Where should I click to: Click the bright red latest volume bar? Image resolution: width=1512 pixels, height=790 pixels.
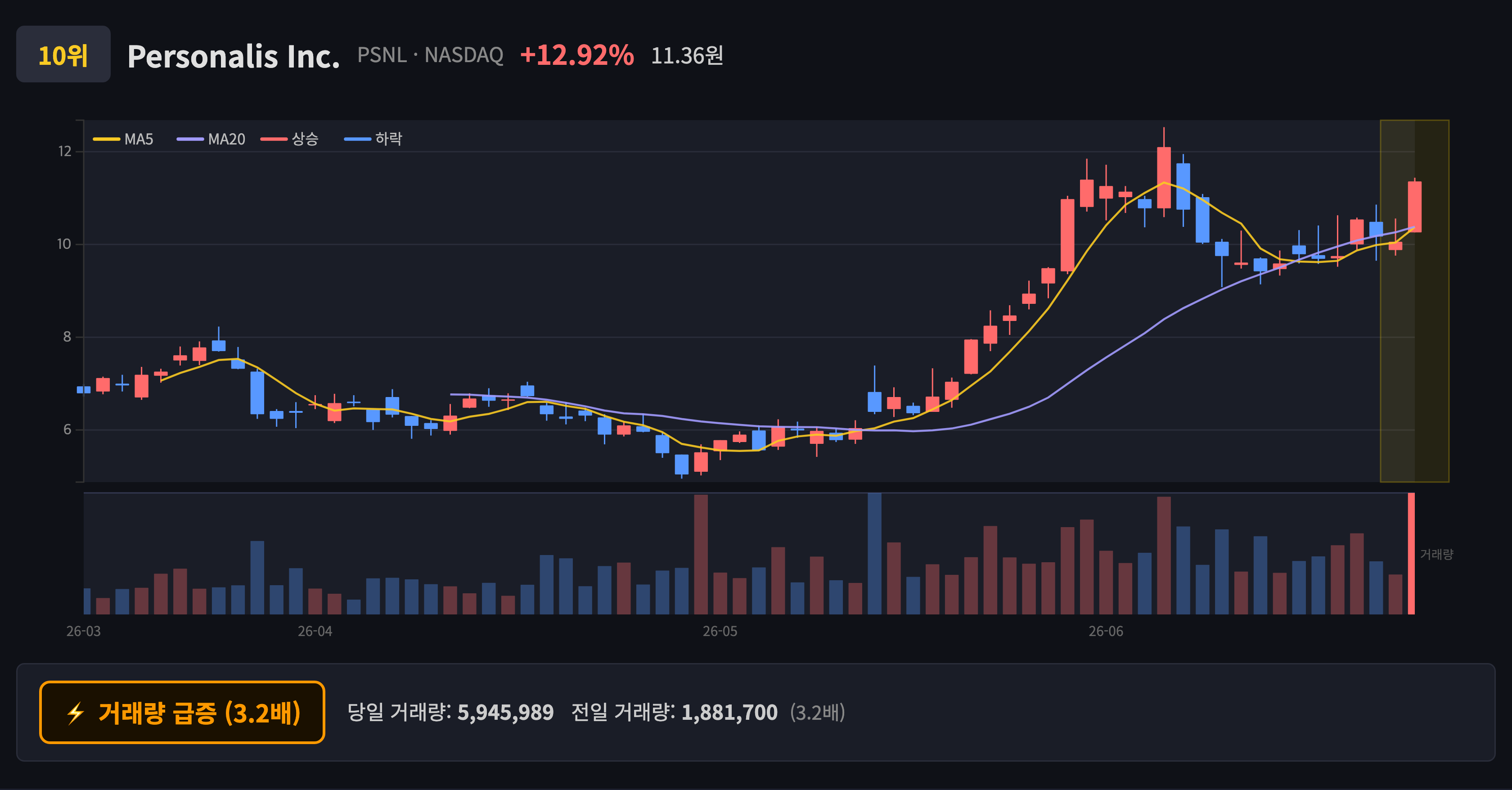1411,554
